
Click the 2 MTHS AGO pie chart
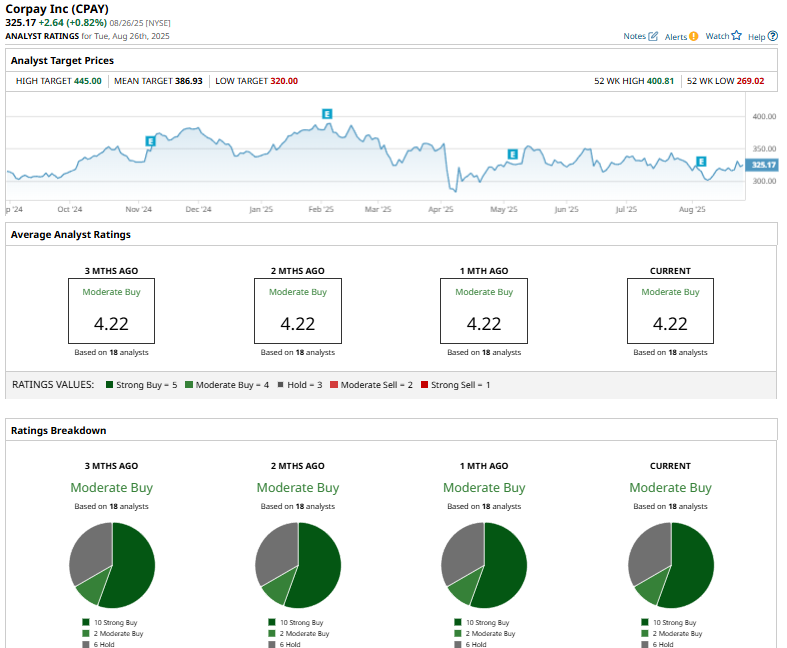coord(298,565)
